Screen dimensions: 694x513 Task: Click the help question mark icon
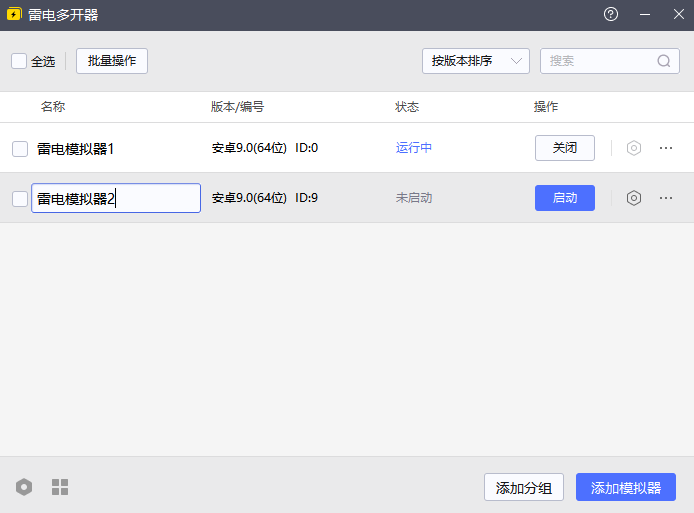point(611,15)
